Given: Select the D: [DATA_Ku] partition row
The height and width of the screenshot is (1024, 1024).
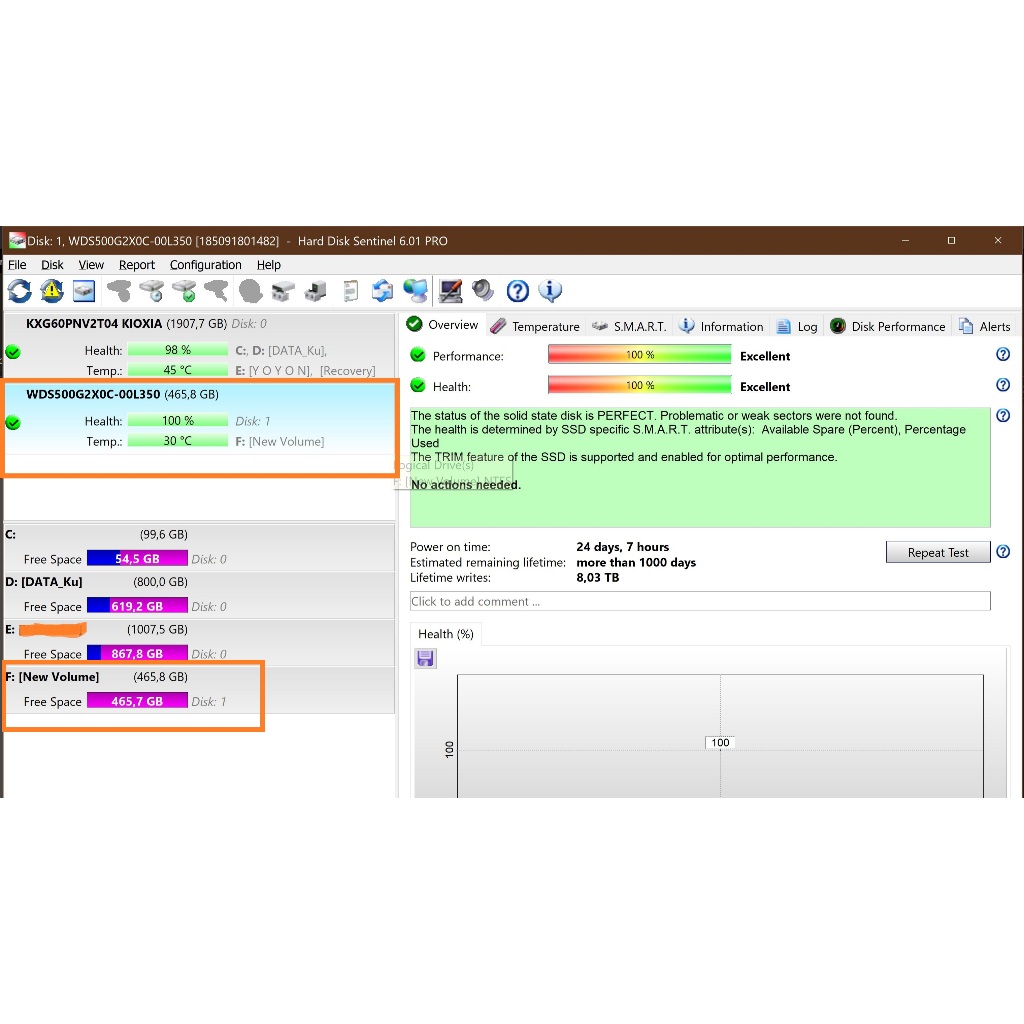Looking at the screenshot, I should pyautogui.click(x=200, y=595).
